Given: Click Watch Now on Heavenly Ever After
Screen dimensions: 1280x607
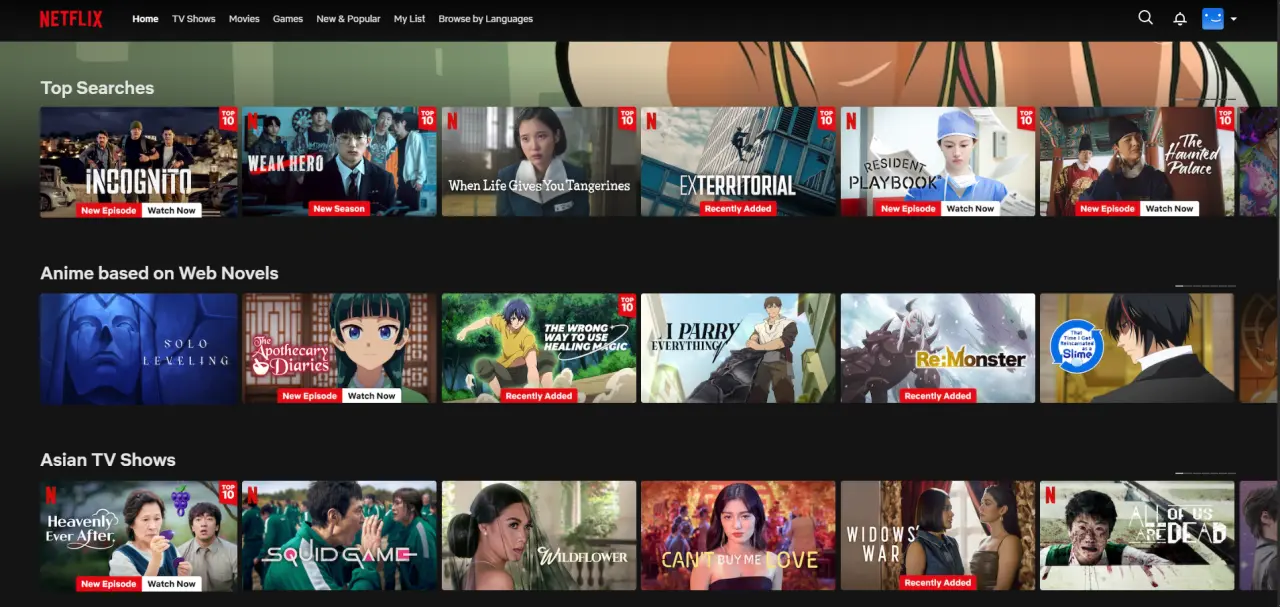Looking at the screenshot, I should pyautogui.click(x=171, y=584).
